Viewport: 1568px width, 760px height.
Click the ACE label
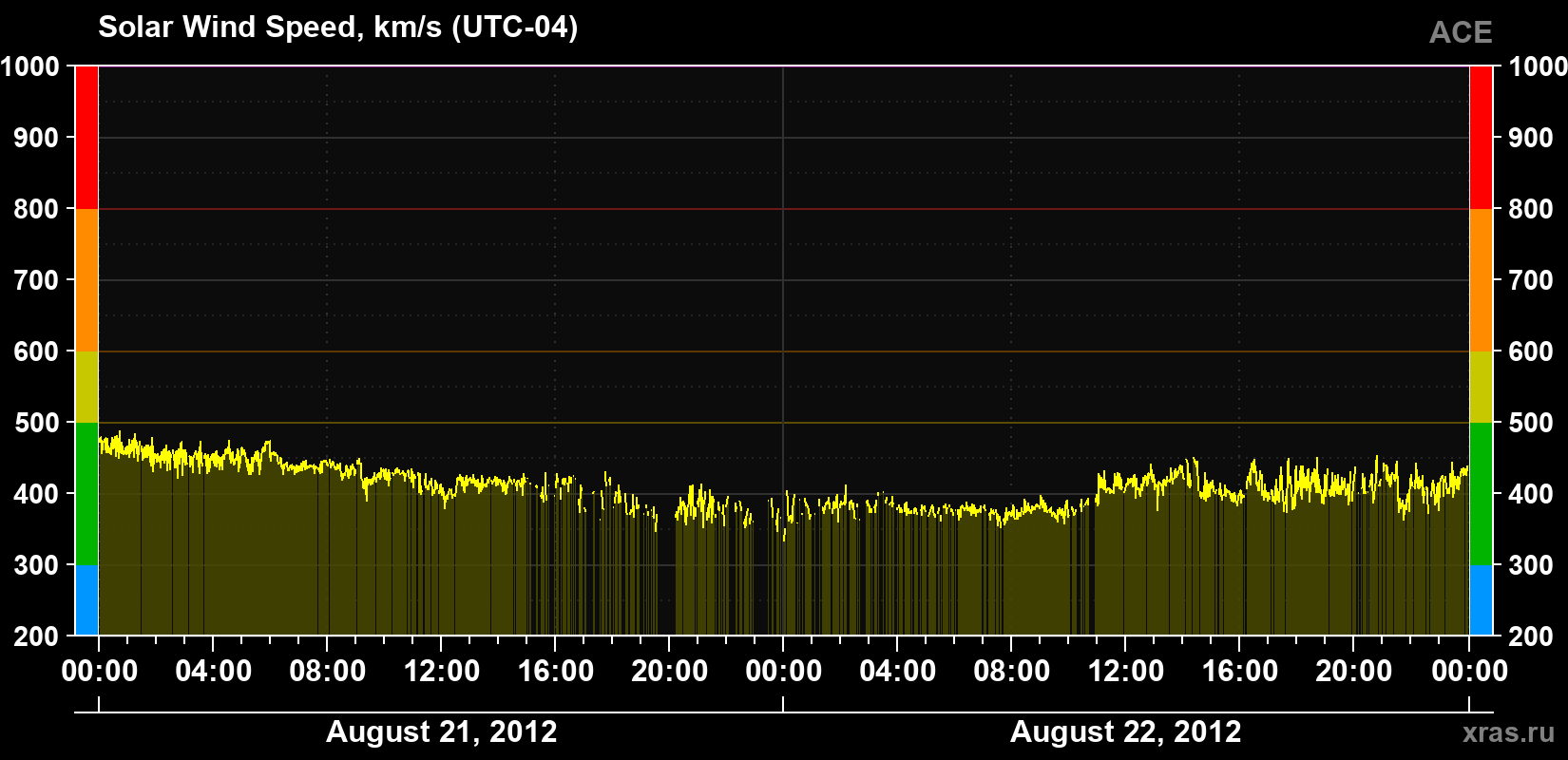click(x=1461, y=32)
